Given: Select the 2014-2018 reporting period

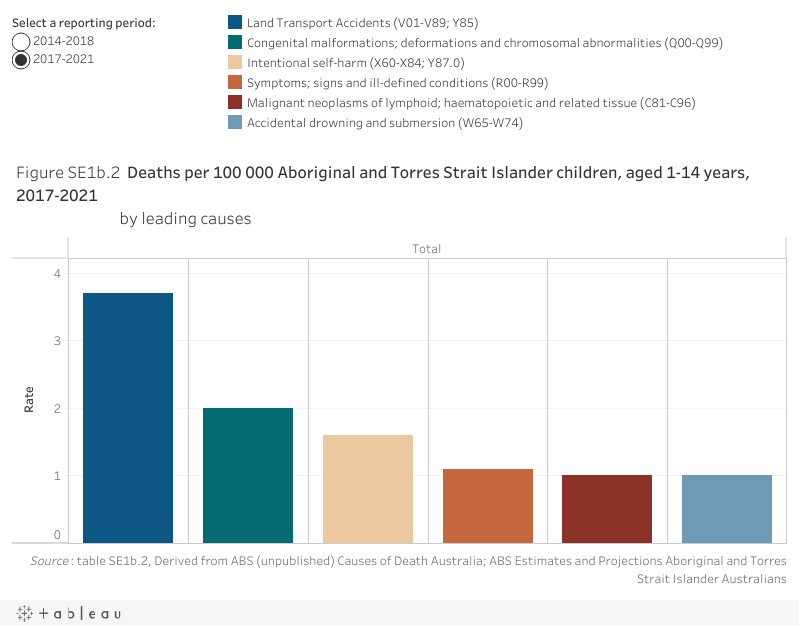Looking at the screenshot, I should tap(21, 41).
